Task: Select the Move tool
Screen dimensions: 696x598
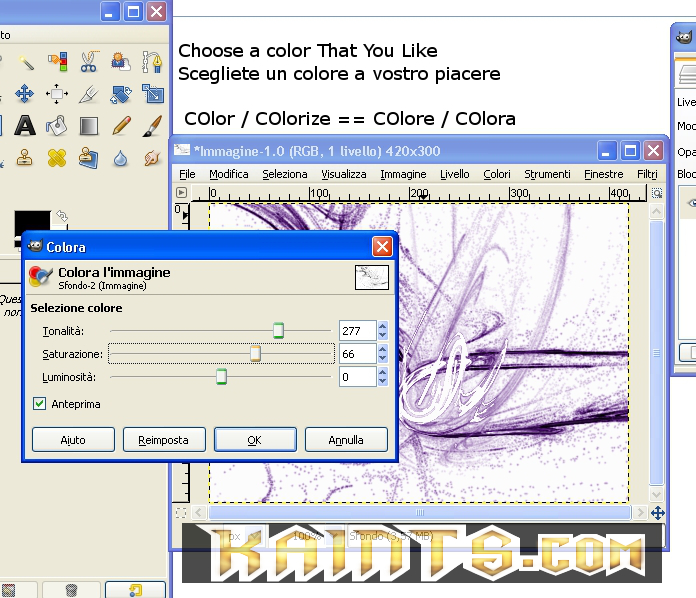Action: pyautogui.click(x=24, y=94)
